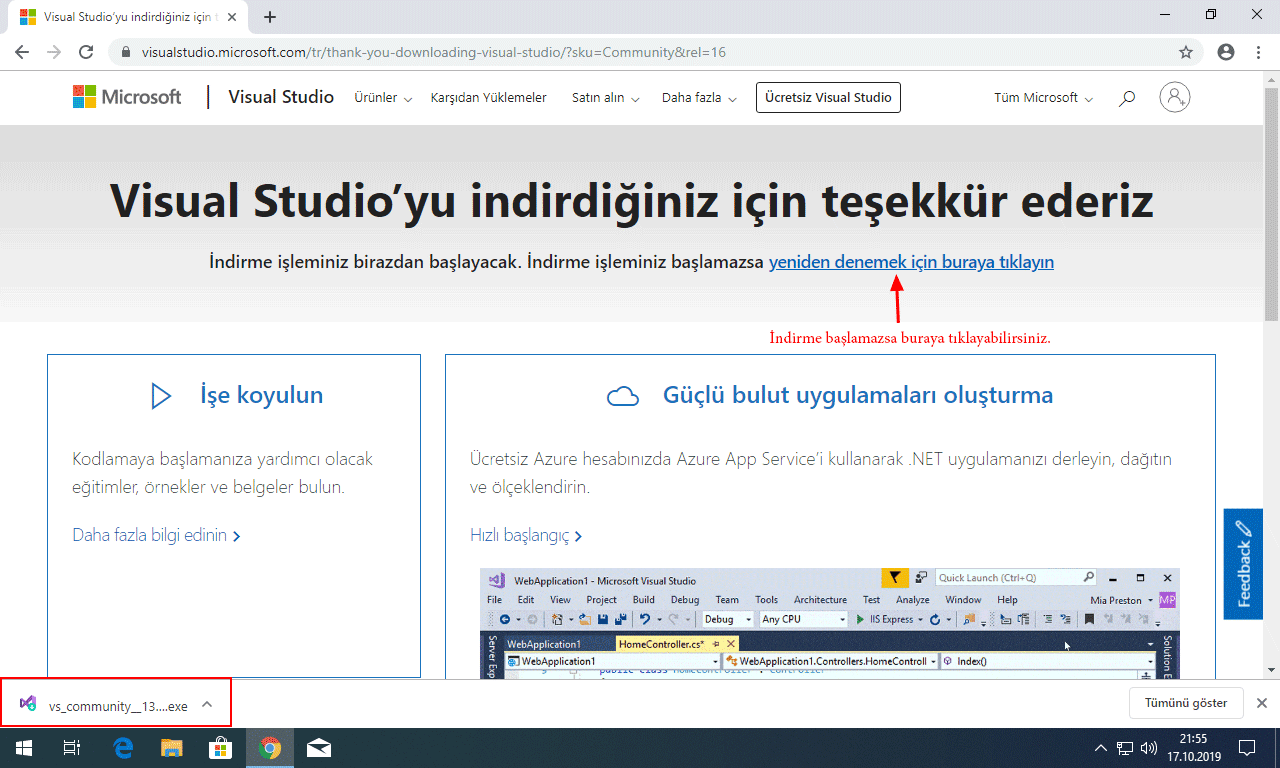Click the Ücretsiz Visual Studio button
Screen dimensions: 1280x768
(x=828, y=98)
